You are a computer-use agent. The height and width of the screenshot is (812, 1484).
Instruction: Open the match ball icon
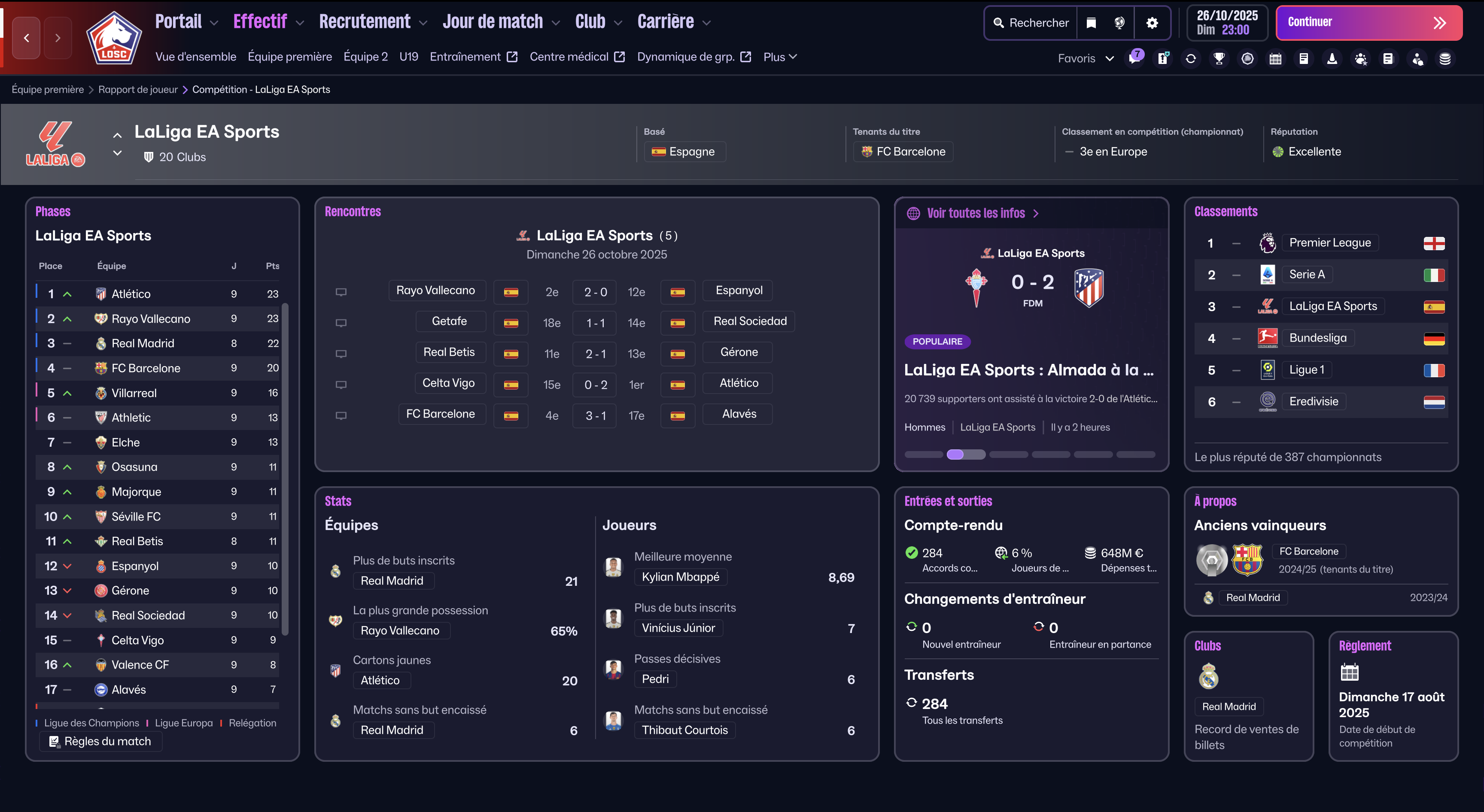point(1247,58)
